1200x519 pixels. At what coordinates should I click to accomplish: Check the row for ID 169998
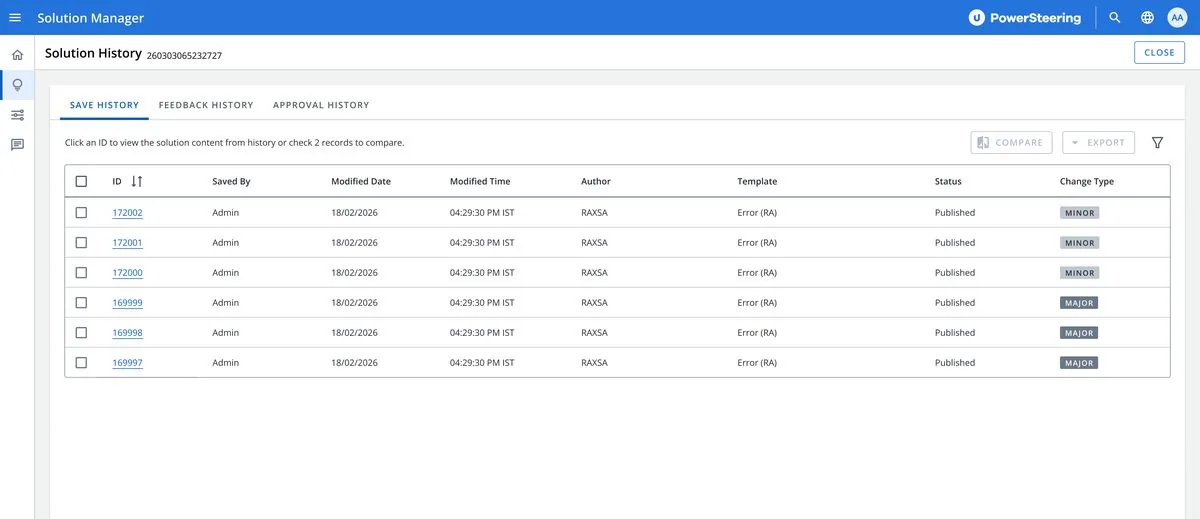click(81, 333)
